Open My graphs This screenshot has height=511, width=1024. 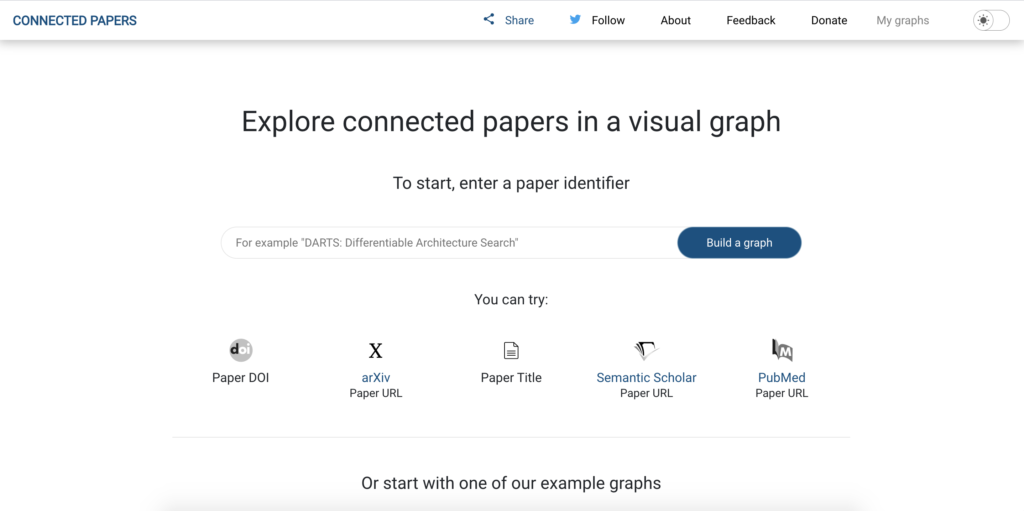pos(903,20)
